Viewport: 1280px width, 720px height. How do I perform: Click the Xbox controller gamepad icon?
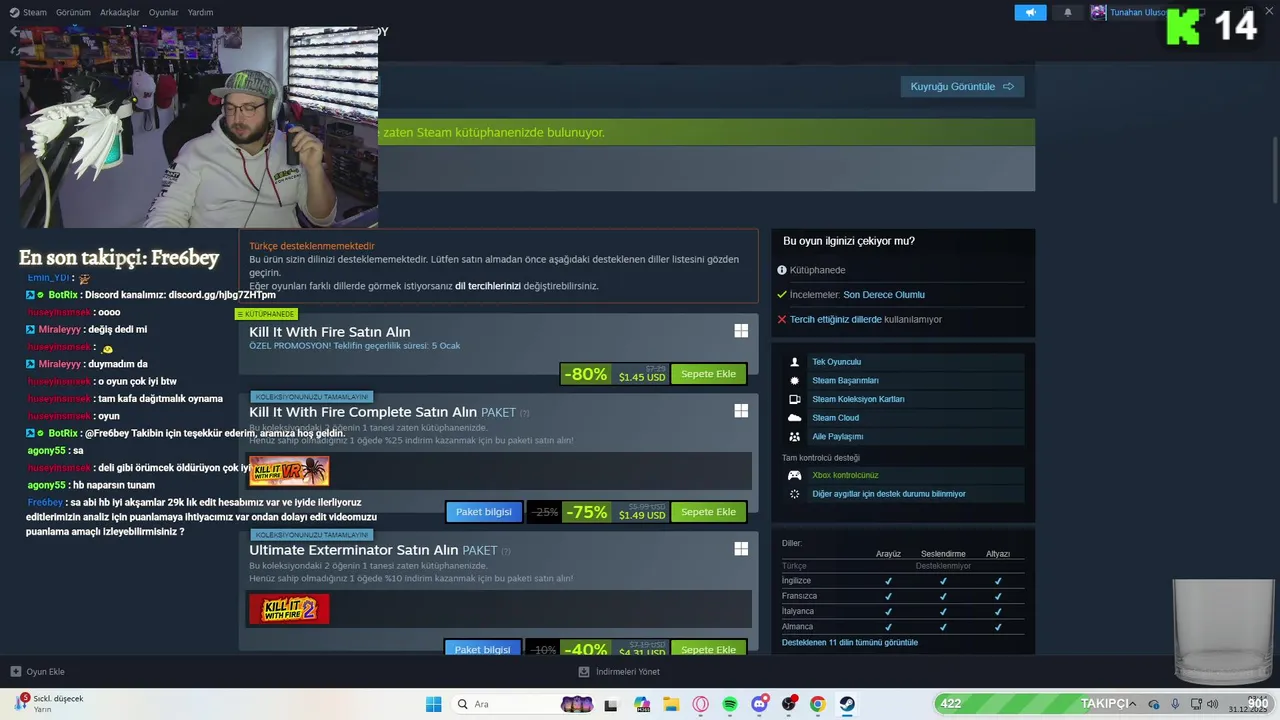795,476
